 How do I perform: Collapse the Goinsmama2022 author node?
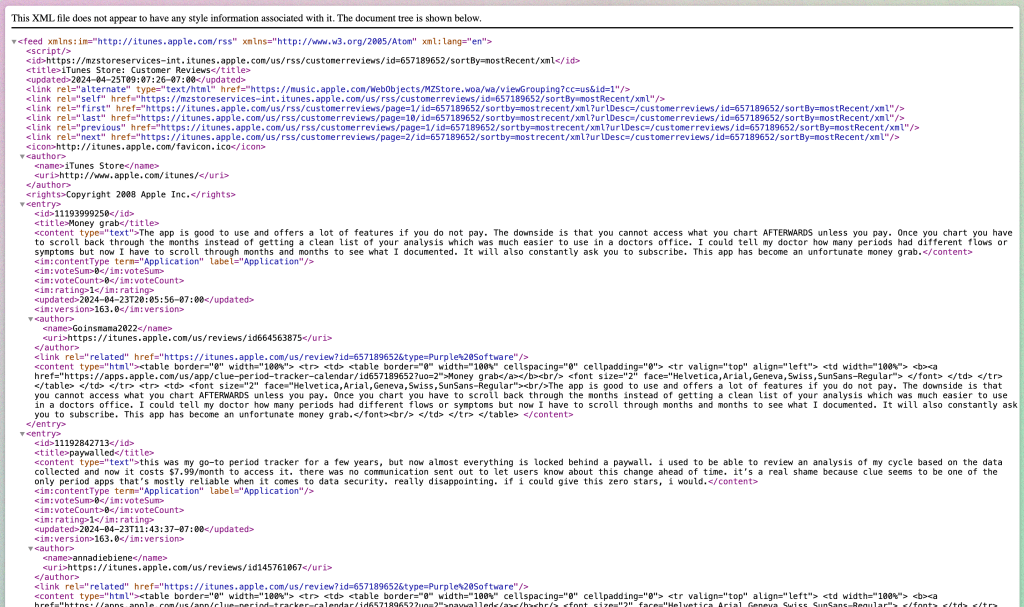[30, 318]
